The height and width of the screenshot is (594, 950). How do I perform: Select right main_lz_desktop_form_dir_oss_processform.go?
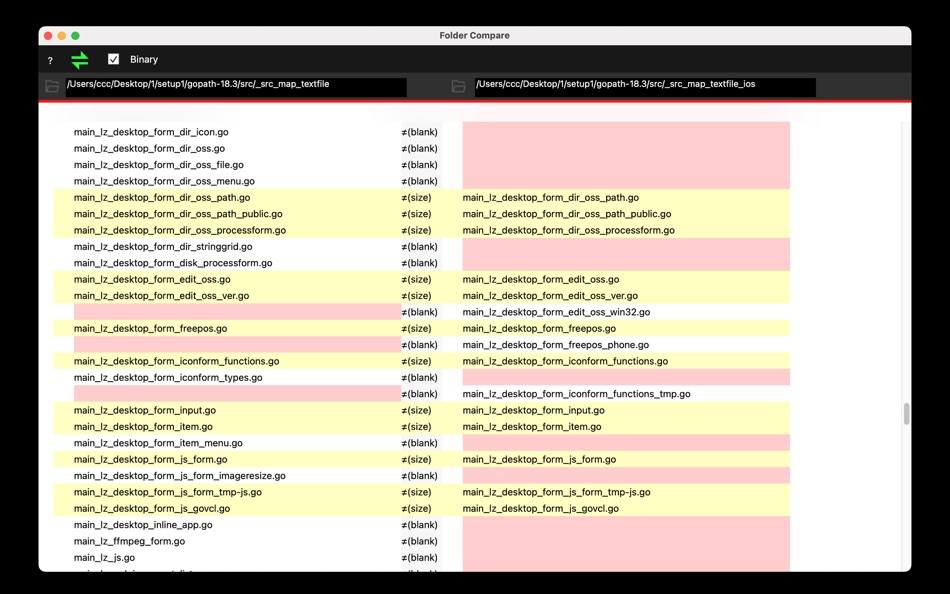point(569,230)
